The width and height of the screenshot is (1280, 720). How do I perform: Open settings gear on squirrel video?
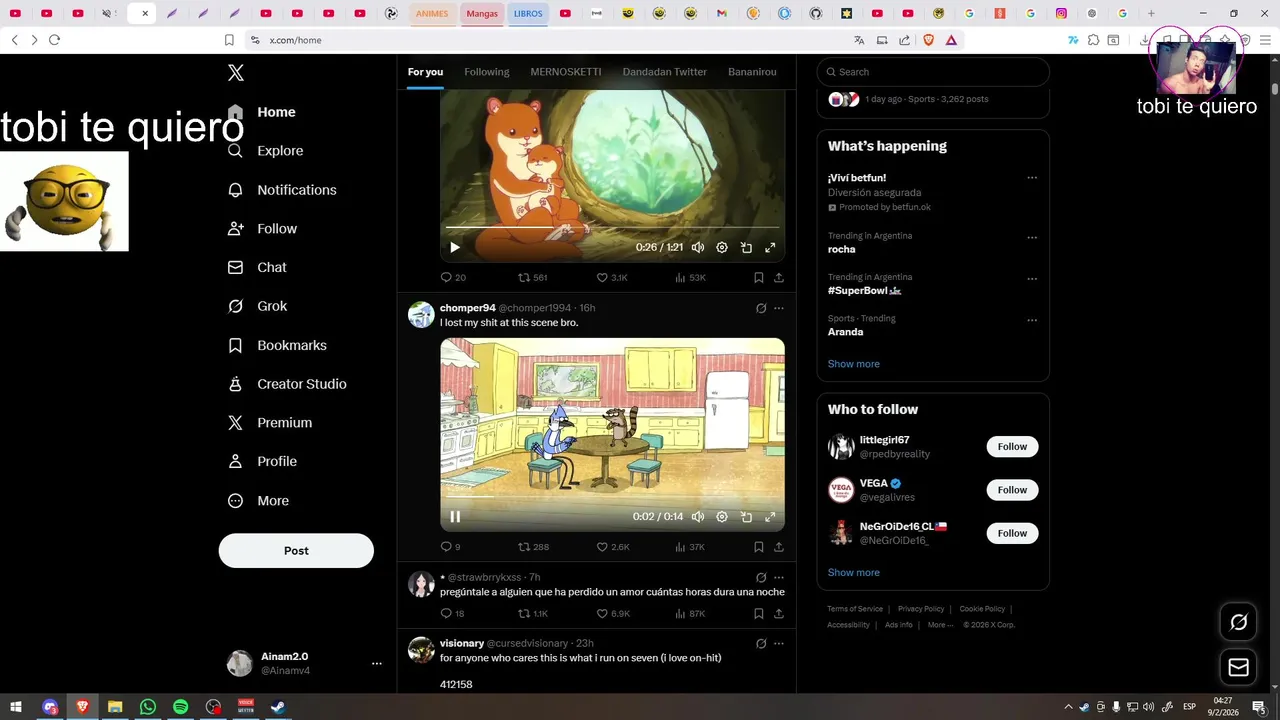pos(722,248)
